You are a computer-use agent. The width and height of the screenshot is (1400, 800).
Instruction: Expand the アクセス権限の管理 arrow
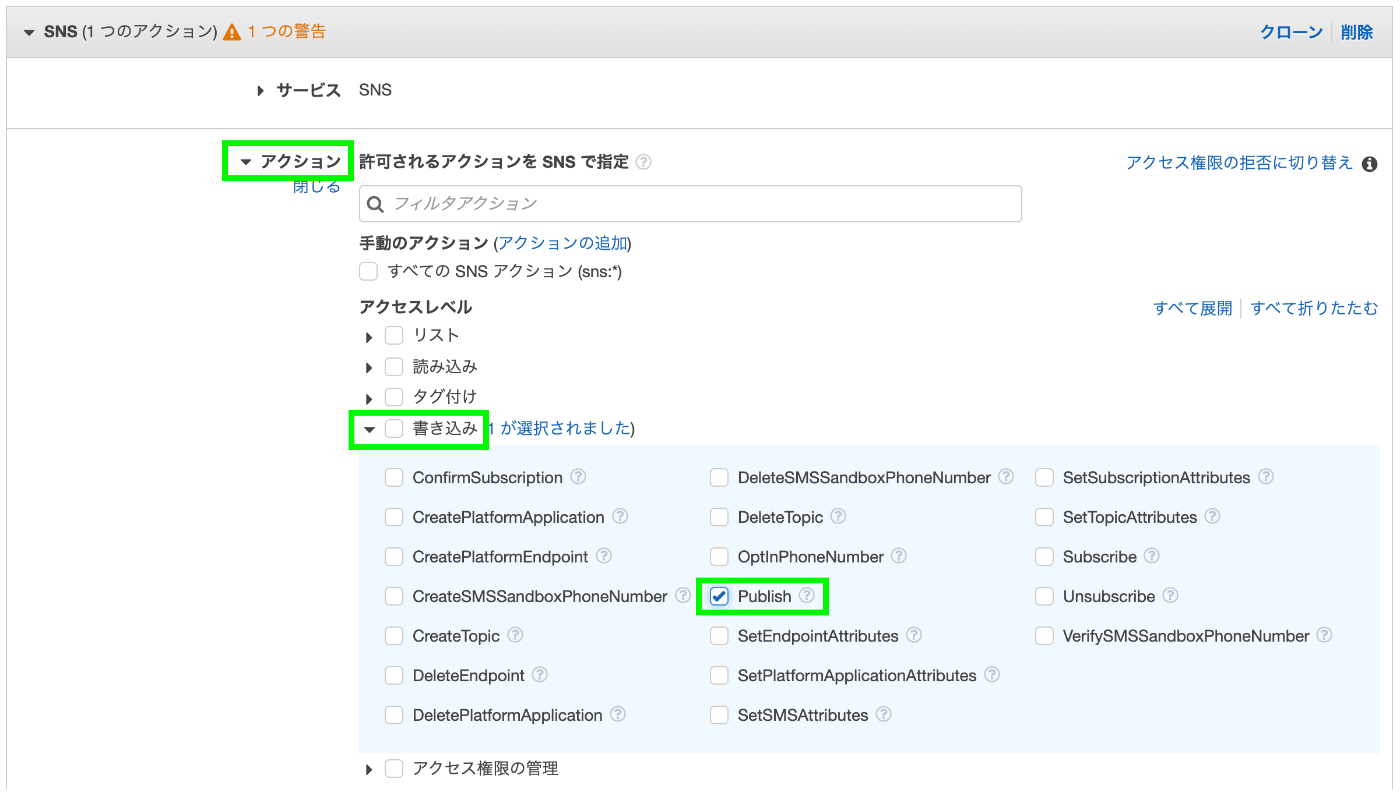(x=369, y=770)
